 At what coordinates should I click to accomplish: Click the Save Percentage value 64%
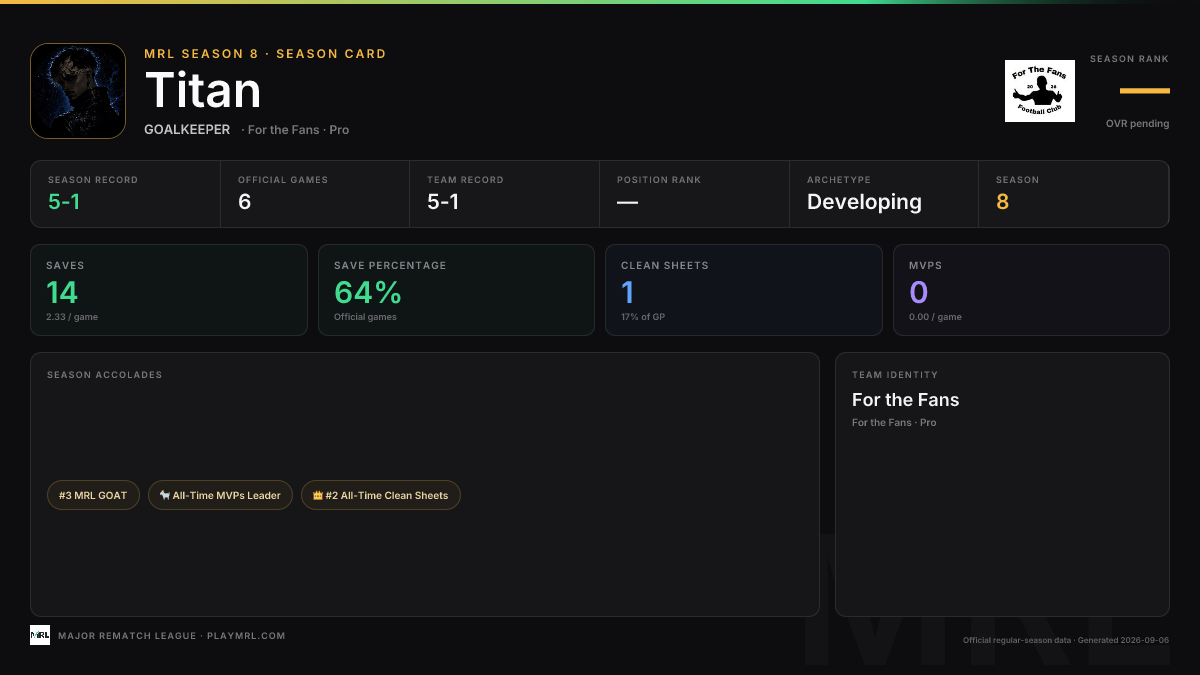(368, 293)
